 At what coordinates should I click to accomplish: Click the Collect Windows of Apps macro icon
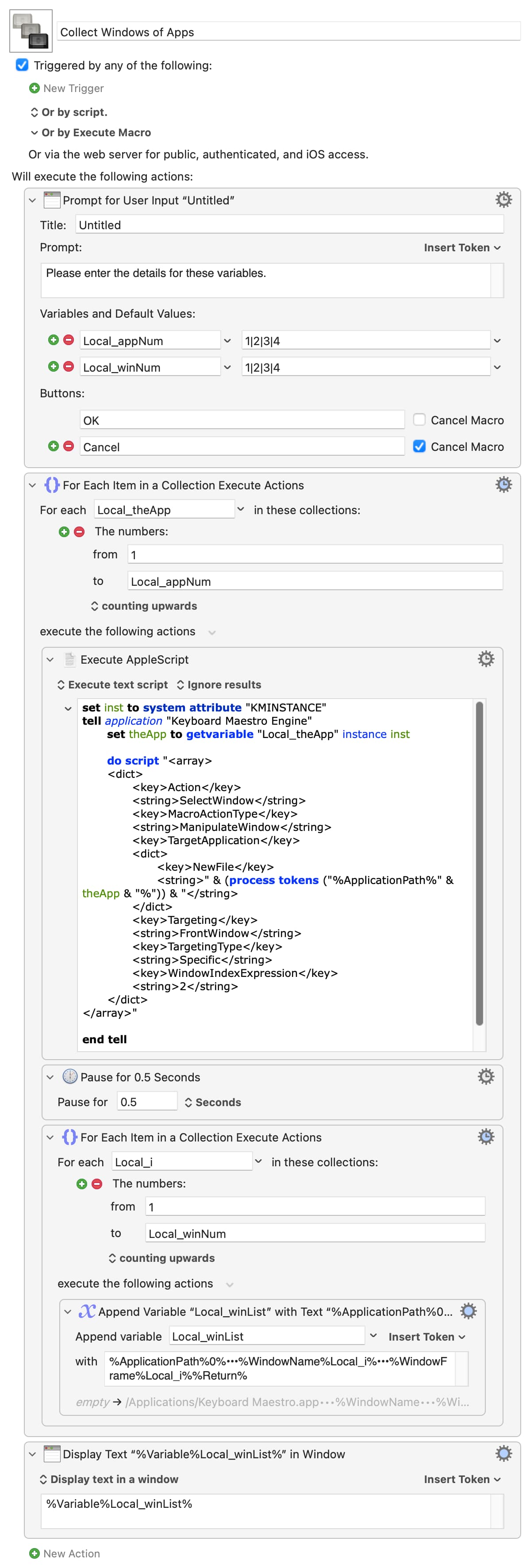pos(31,31)
